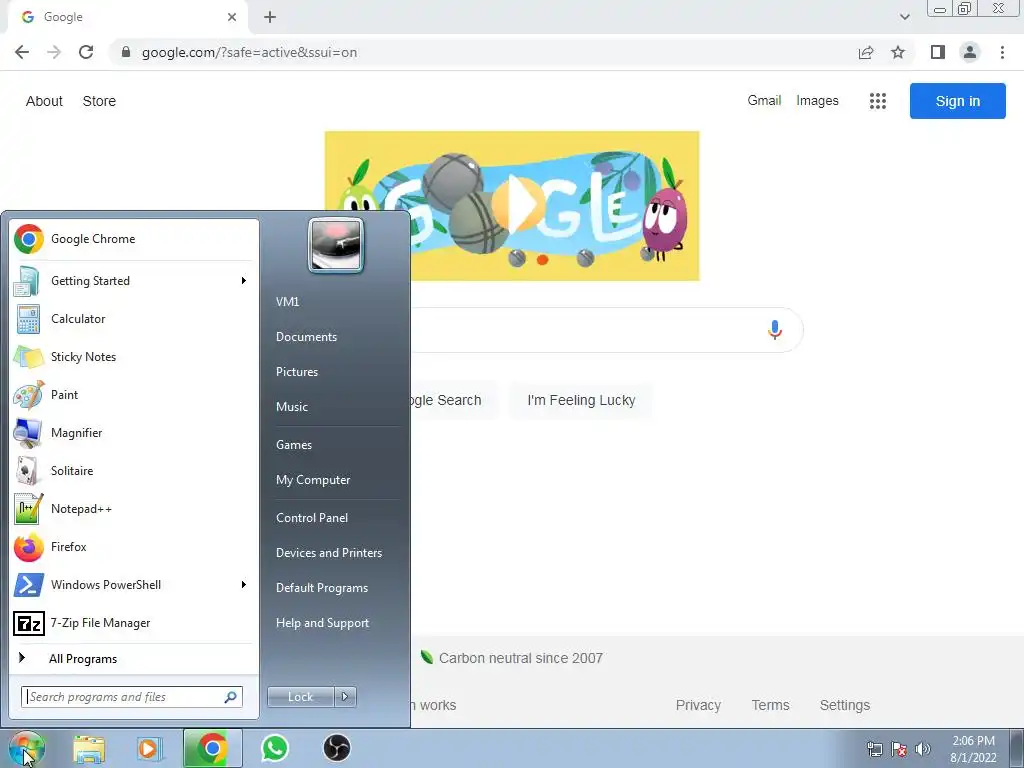
Task: Open Getting Started in Start menu
Action: [133, 281]
